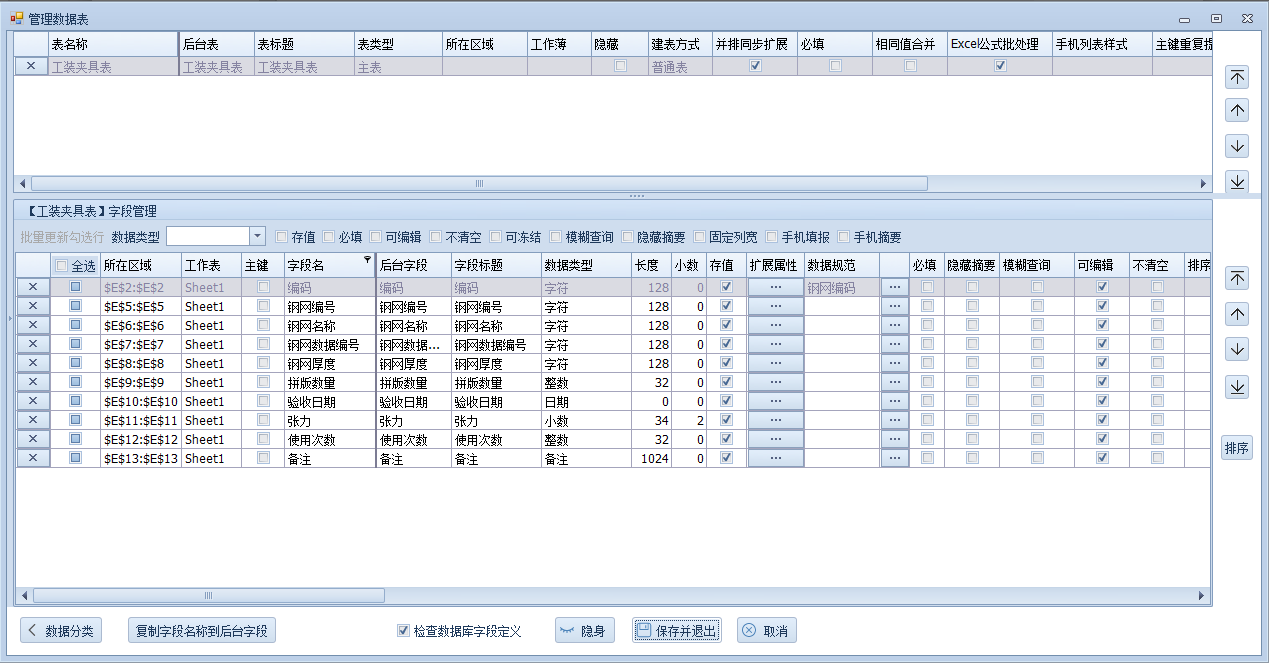
Task: Click the 保存并退出 button
Action: tap(676, 631)
